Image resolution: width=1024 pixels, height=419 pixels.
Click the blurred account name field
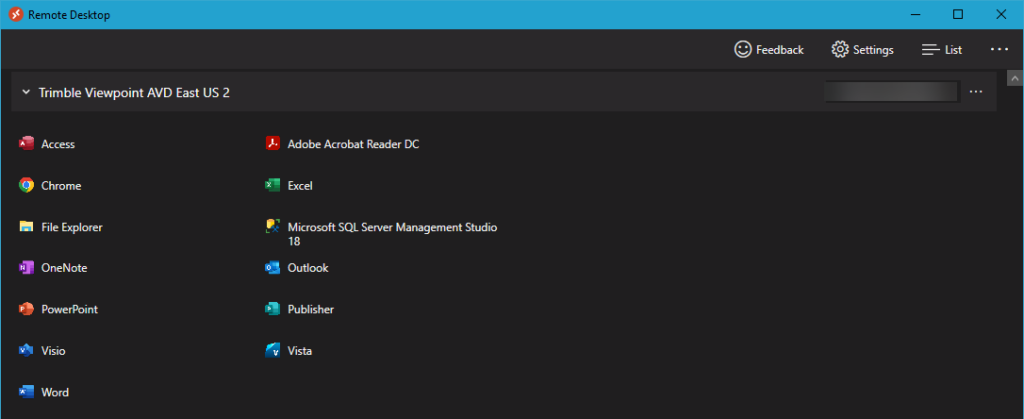point(892,92)
